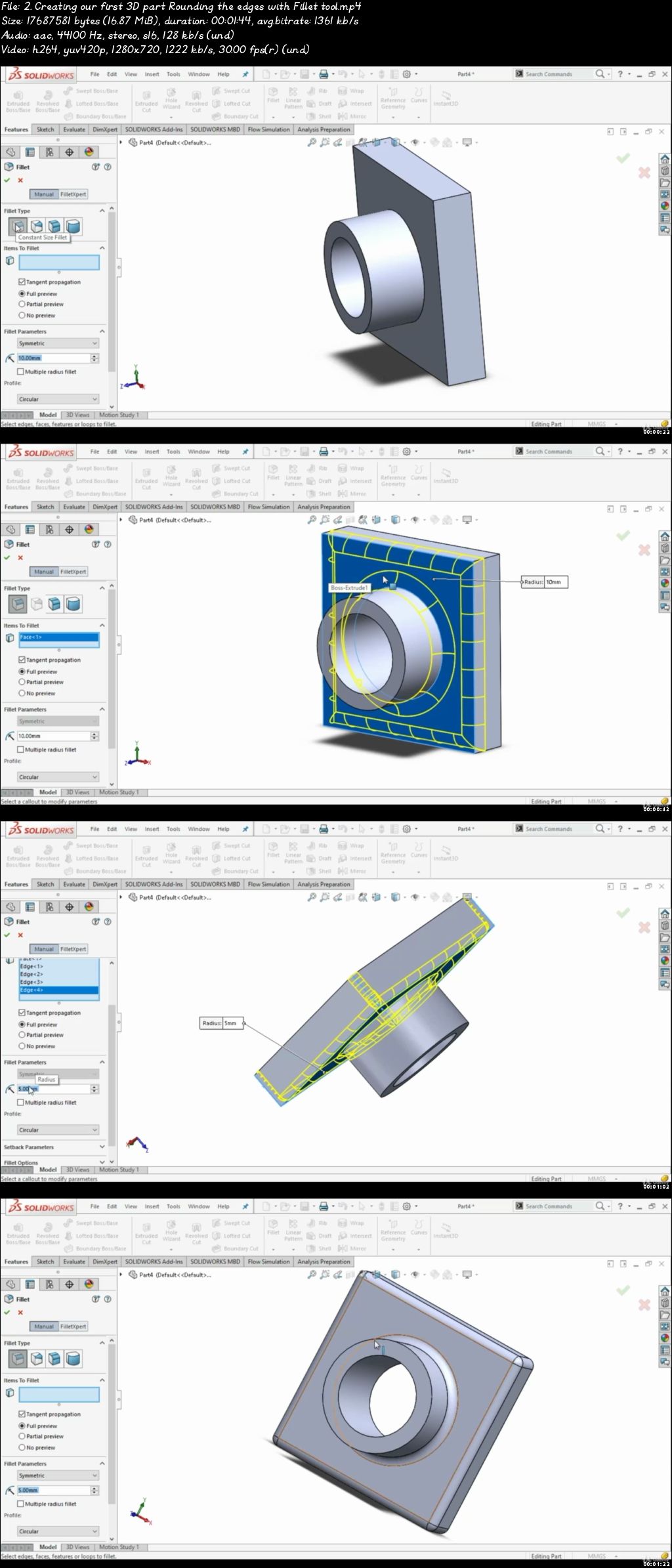This screenshot has height=1568, width=672.
Task: Click the Manual button in the 00:00:42 frame
Action: click(44, 572)
